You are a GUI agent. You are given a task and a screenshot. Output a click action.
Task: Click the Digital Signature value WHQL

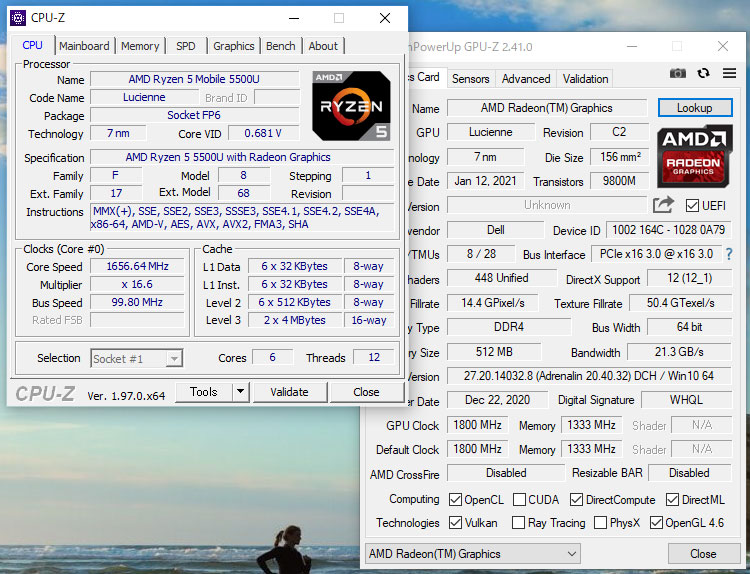click(686, 400)
